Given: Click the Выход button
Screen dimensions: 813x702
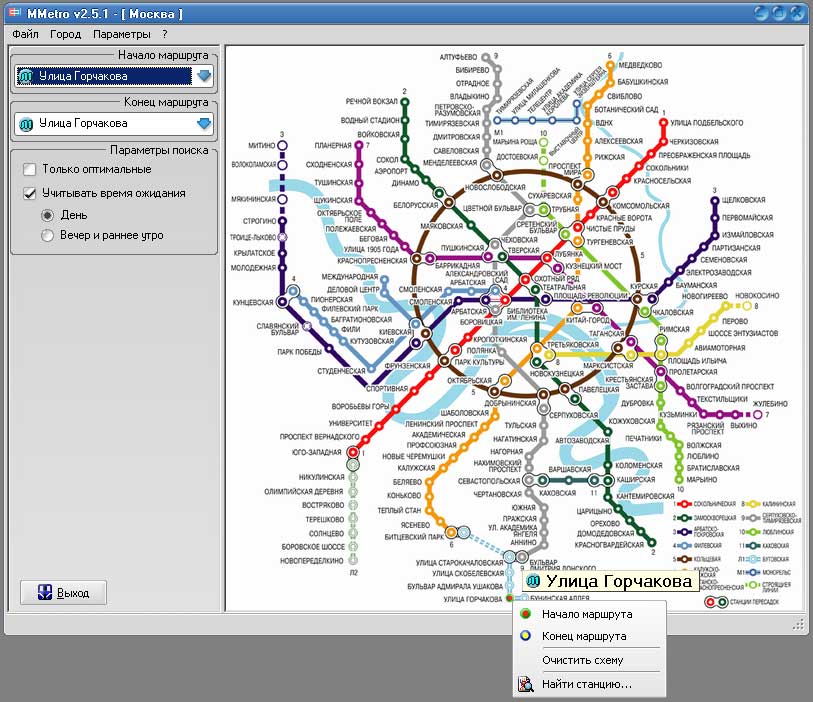Looking at the screenshot, I should pos(64,593).
